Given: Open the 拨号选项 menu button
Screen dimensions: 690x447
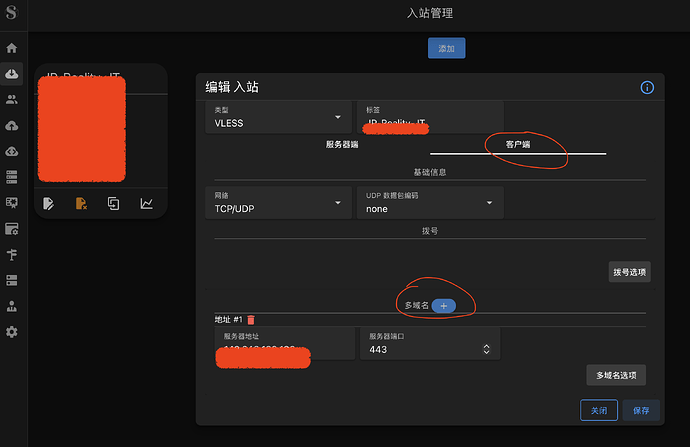Looking at the screenshot, I should pyautogui.click(x=629, y=272).
